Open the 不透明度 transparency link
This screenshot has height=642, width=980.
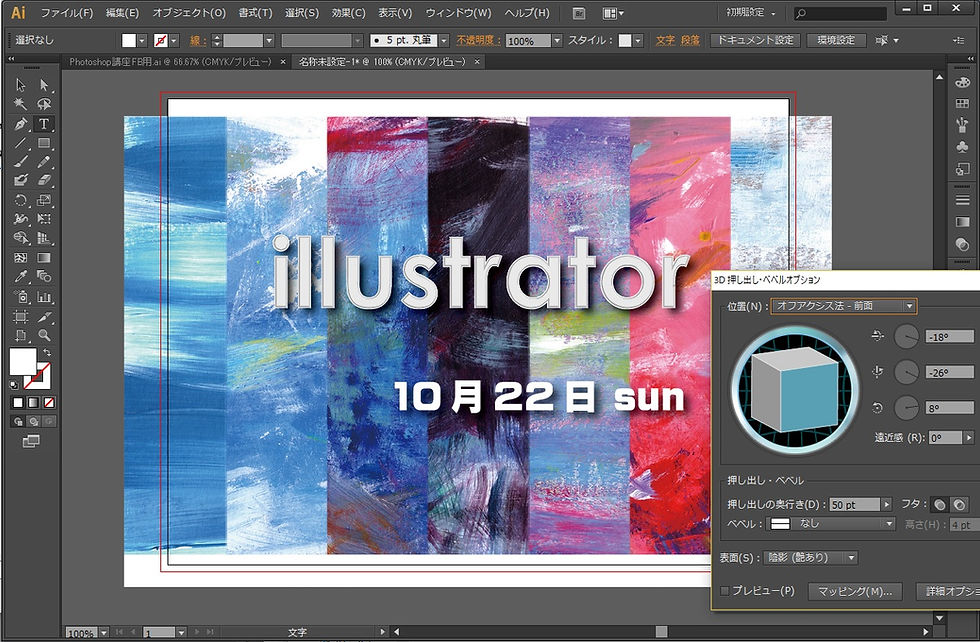pyautogui.click(x=478, y=41)
